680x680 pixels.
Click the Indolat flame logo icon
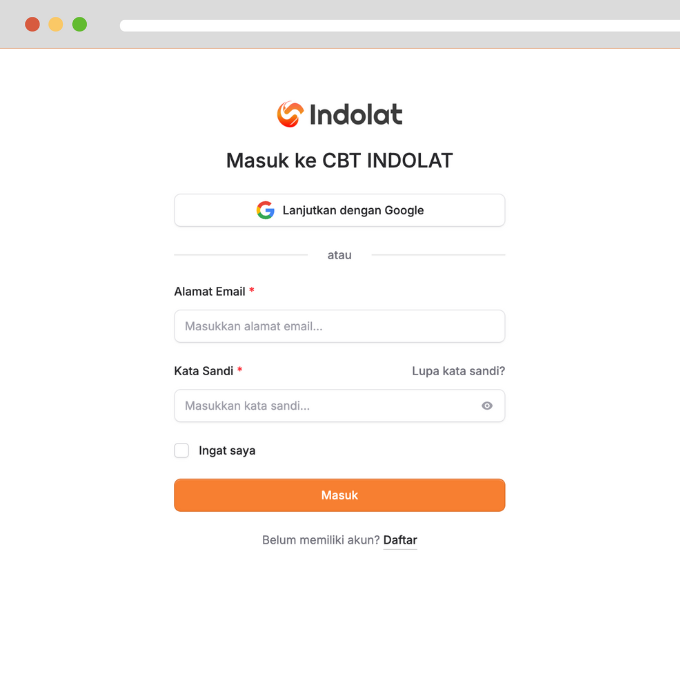pos(289,115)
